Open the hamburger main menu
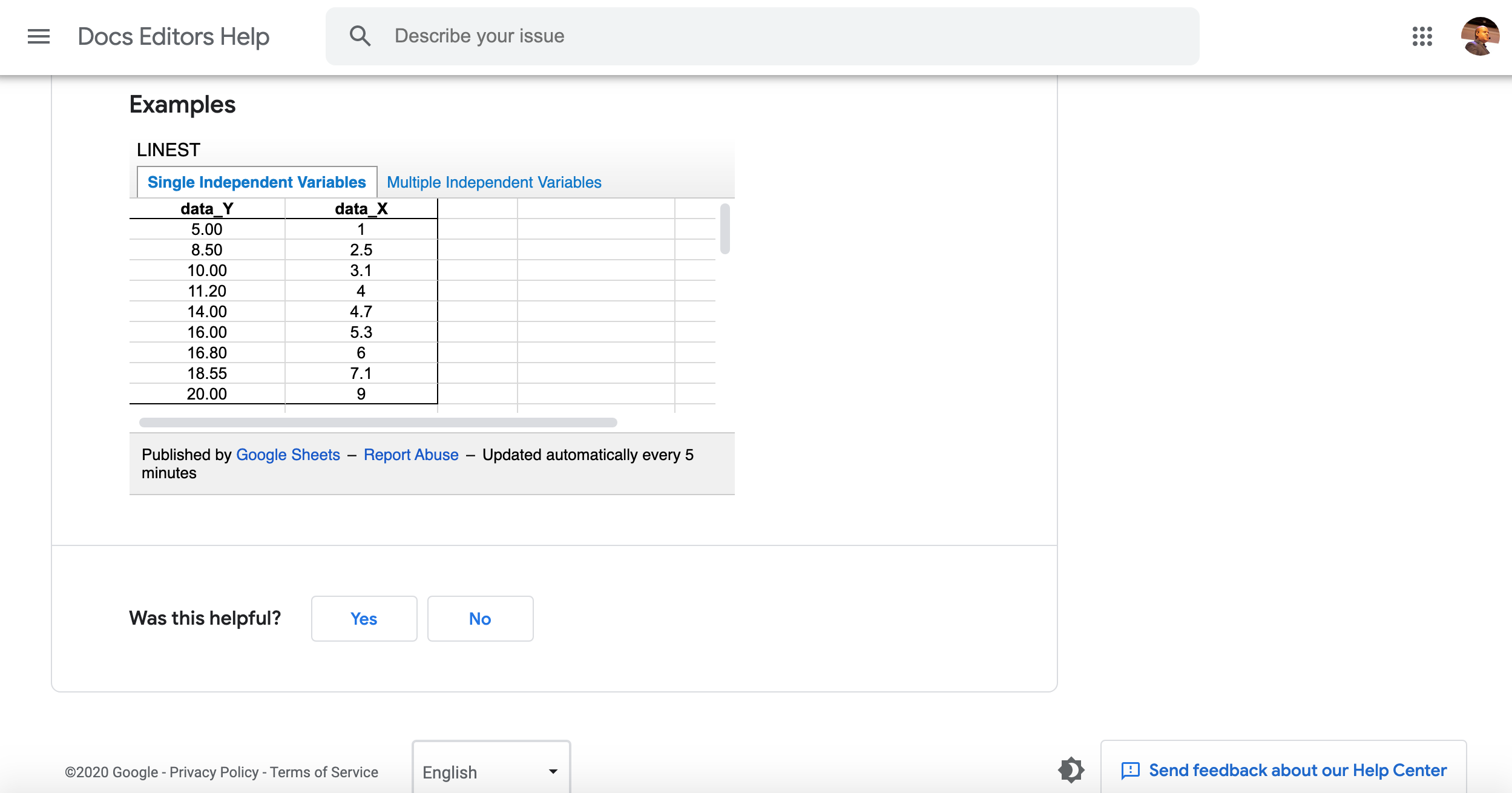 click(x=39, y=36)
